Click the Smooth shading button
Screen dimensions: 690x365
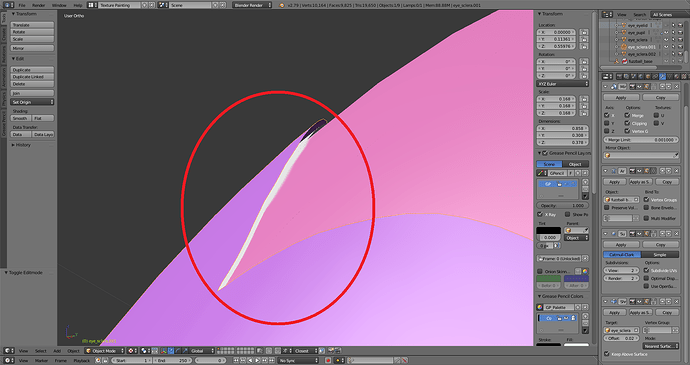21,118
